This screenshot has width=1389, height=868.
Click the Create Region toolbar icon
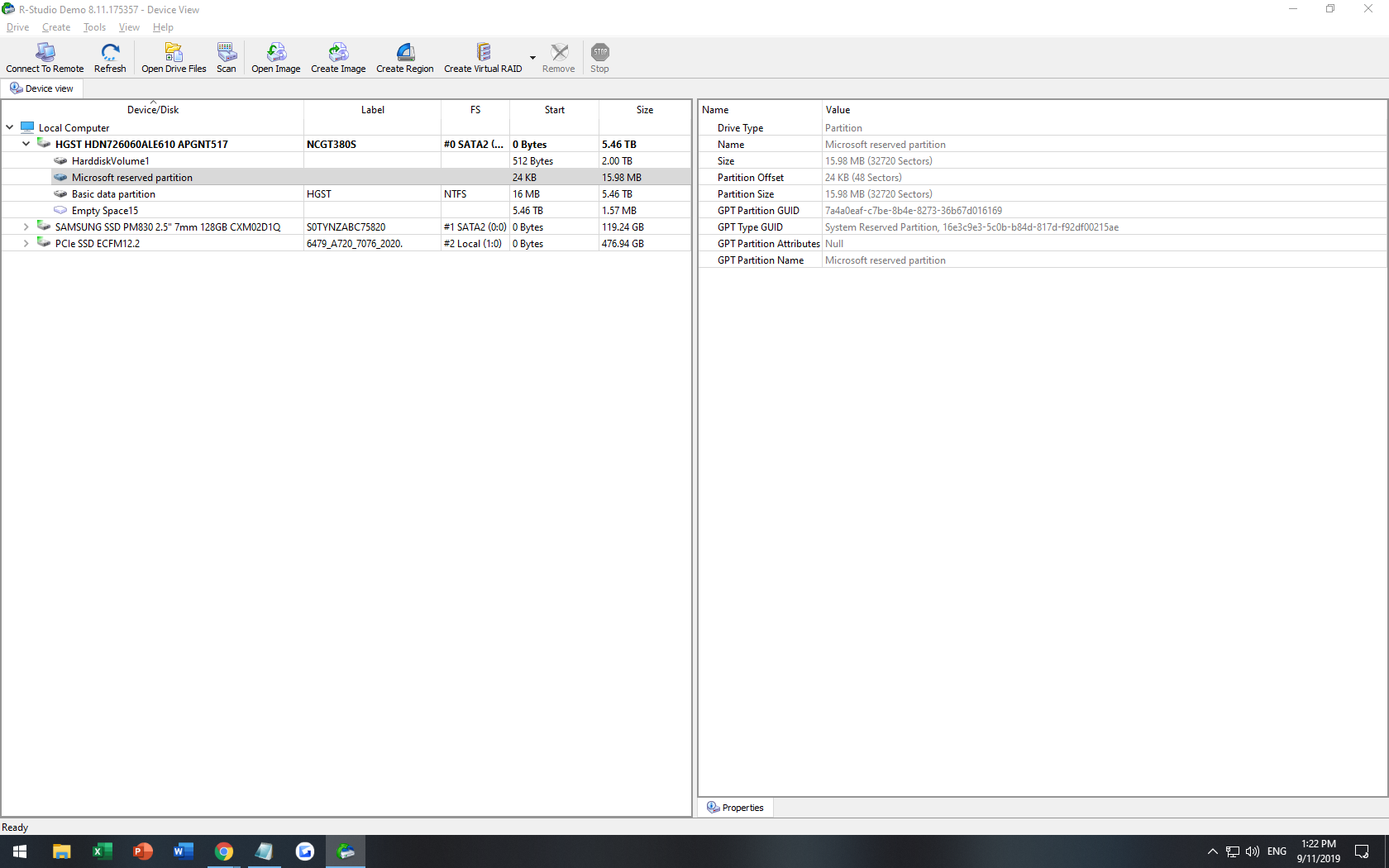405,58
